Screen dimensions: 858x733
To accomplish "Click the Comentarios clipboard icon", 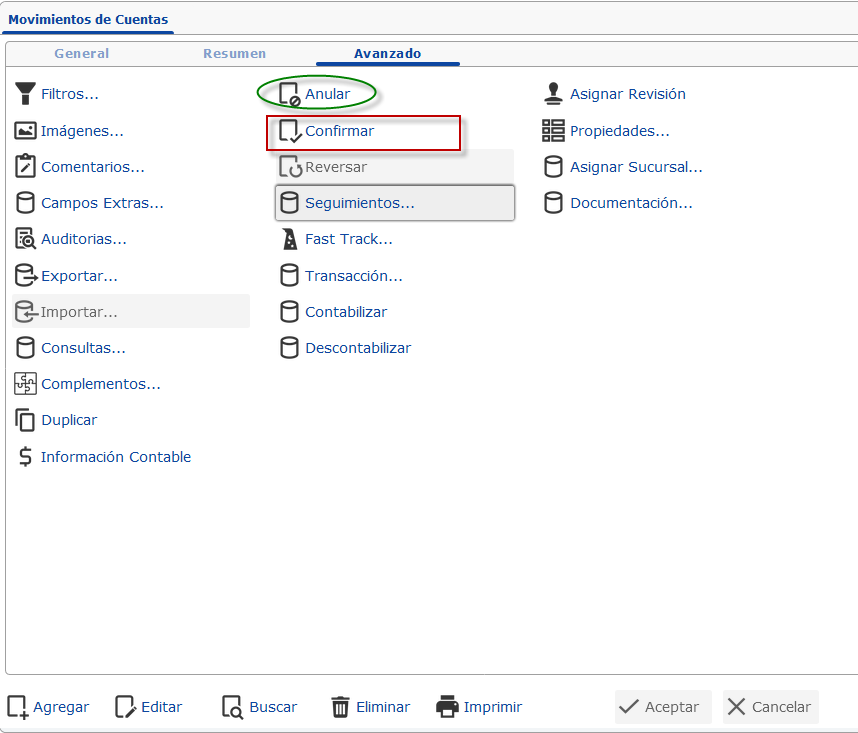I will [25, 166].
